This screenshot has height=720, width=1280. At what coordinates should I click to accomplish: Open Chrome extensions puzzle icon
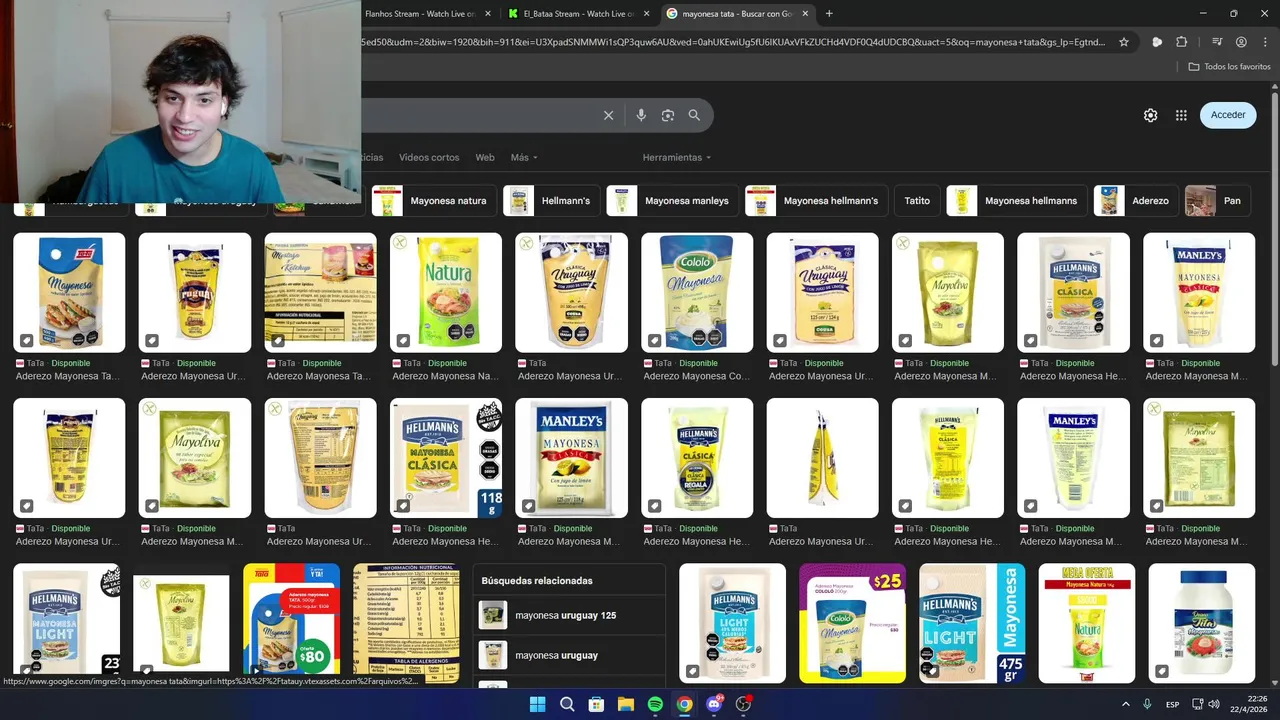click(x=1182, y=42)
